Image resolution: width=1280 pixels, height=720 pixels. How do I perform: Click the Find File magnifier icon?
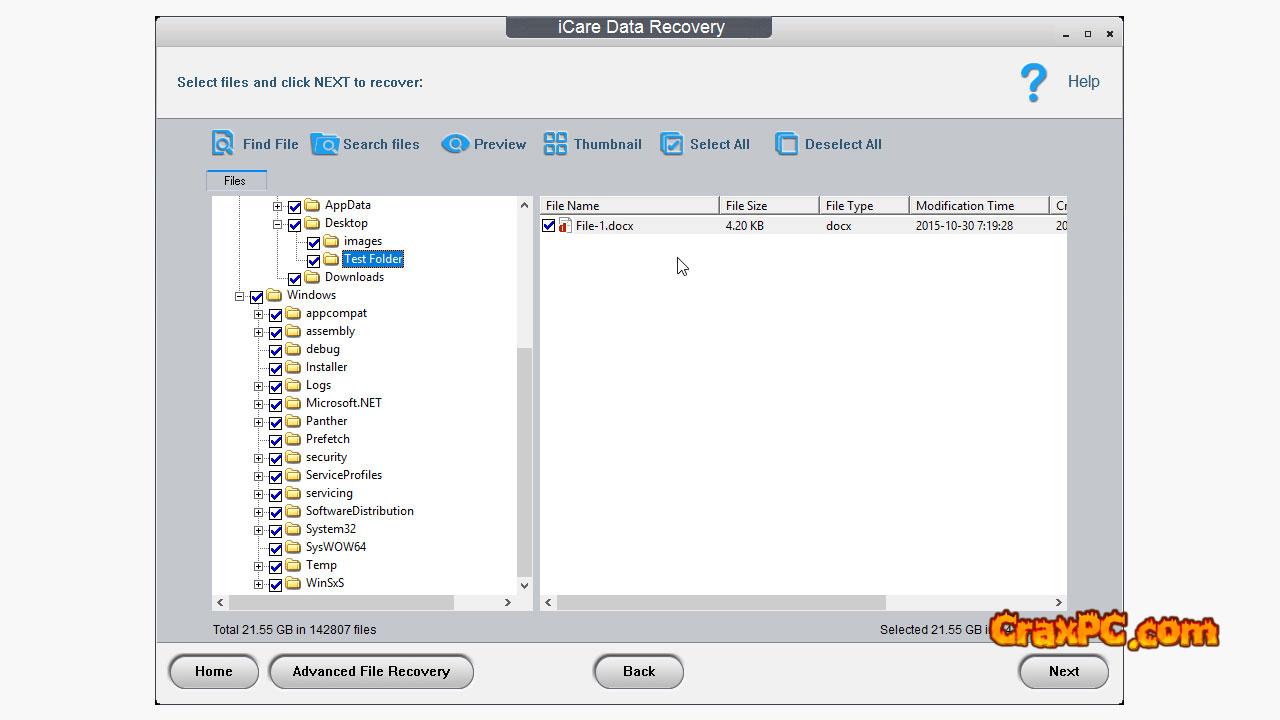(222, 144)
